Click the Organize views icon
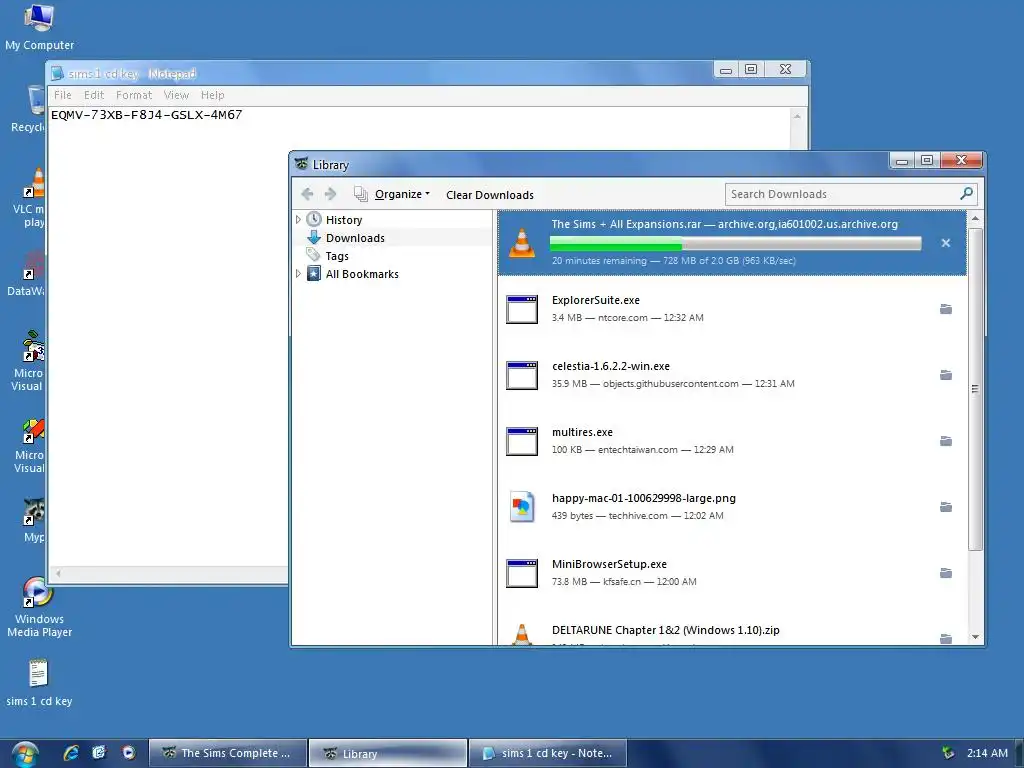 click(360, 194)
